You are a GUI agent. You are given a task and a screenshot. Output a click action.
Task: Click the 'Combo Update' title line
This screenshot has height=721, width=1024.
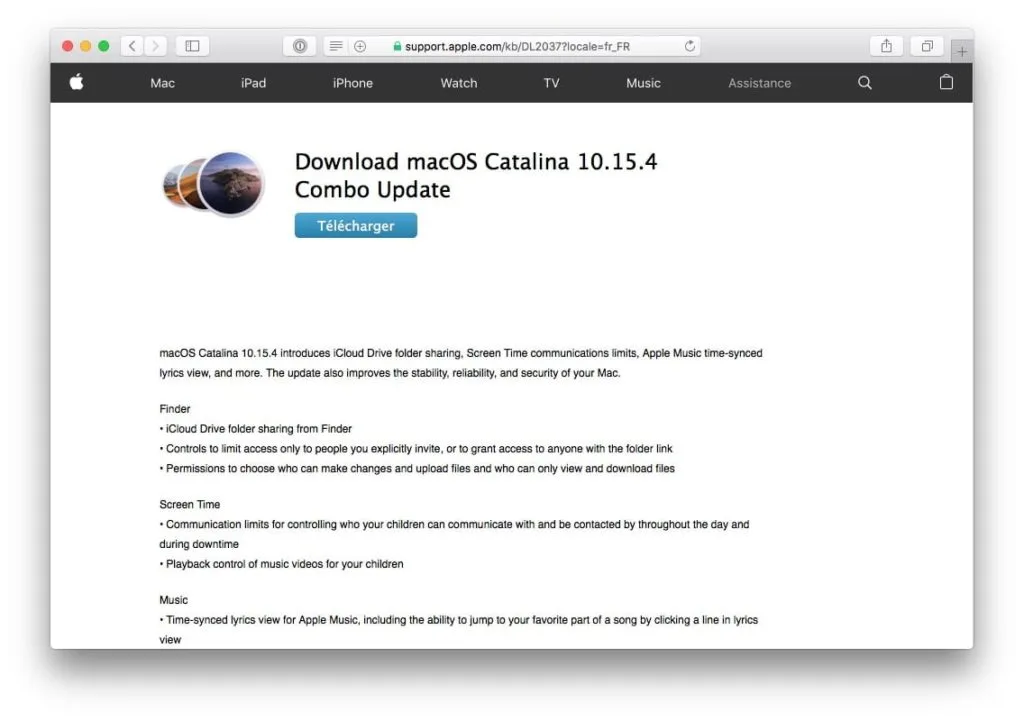tap(372, 189)
